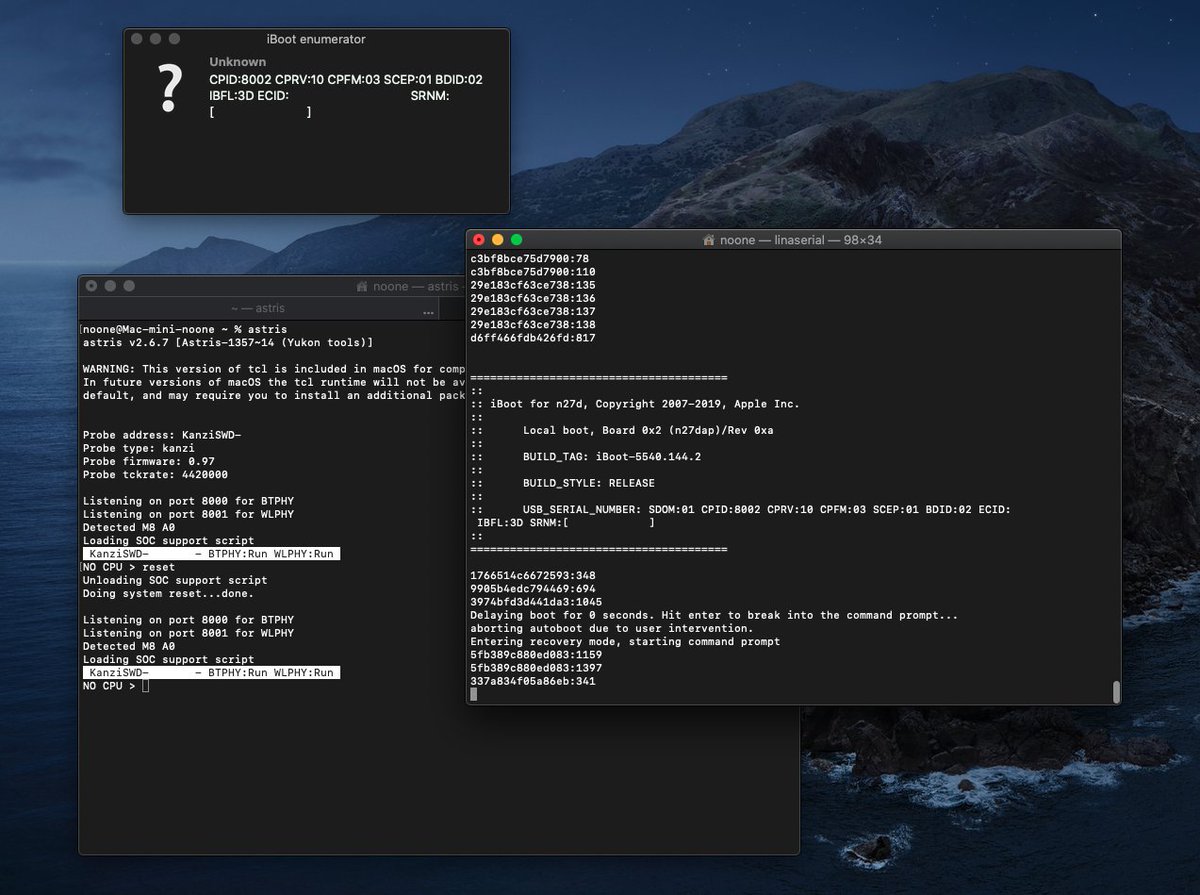
Task: Click 'BUILD_TAG: iBoot-5540.144.2' line
Action: (x=612, y=456)
